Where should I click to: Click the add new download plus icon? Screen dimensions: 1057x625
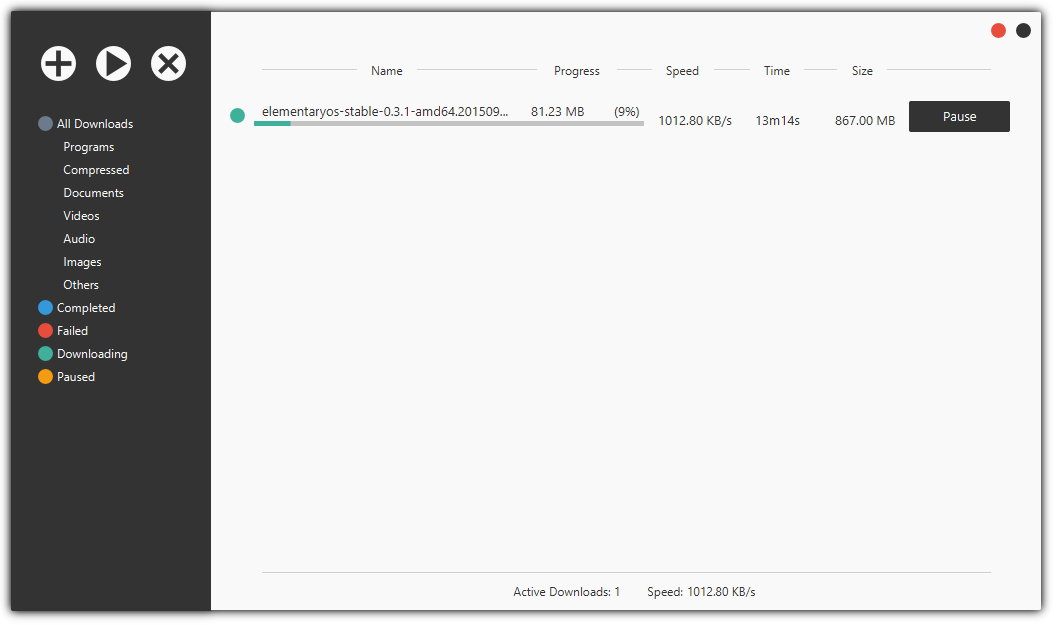(58, 64)
